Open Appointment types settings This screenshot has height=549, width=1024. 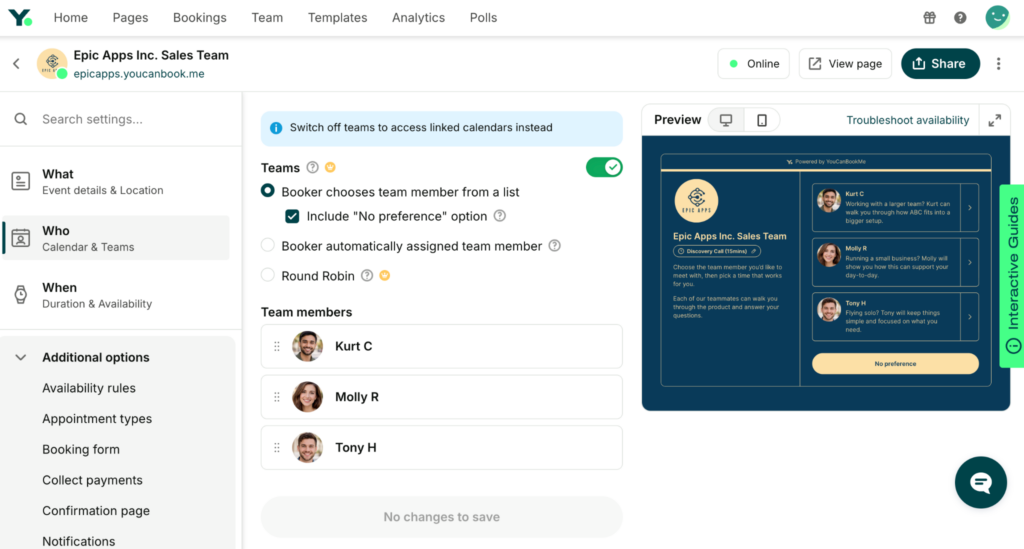tap(97, 419)
